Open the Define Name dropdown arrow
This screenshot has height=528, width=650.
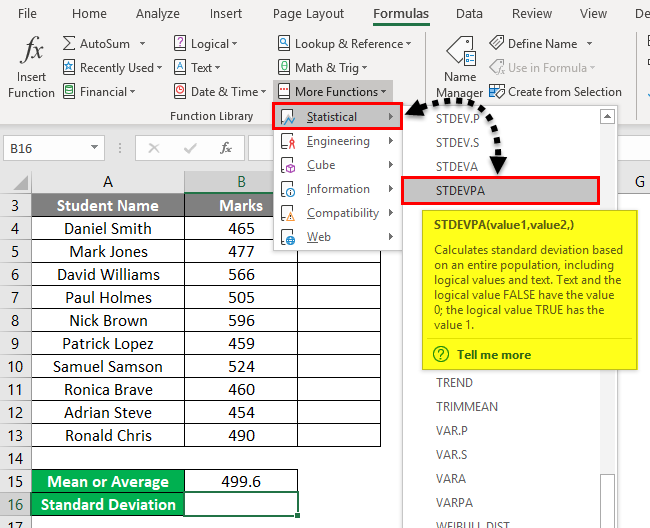(x=590, y=44)
